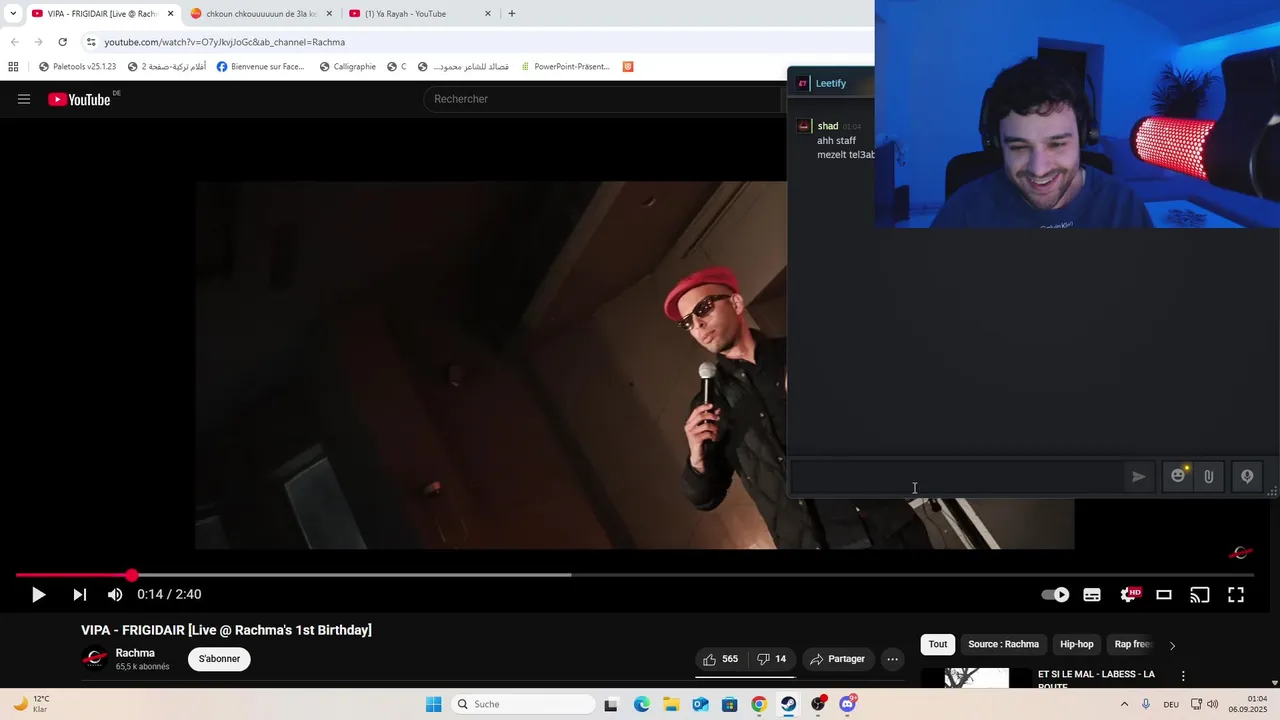Open the Leetify chat header
Viewport: 1280px width, 720px height.
(831, 83)
